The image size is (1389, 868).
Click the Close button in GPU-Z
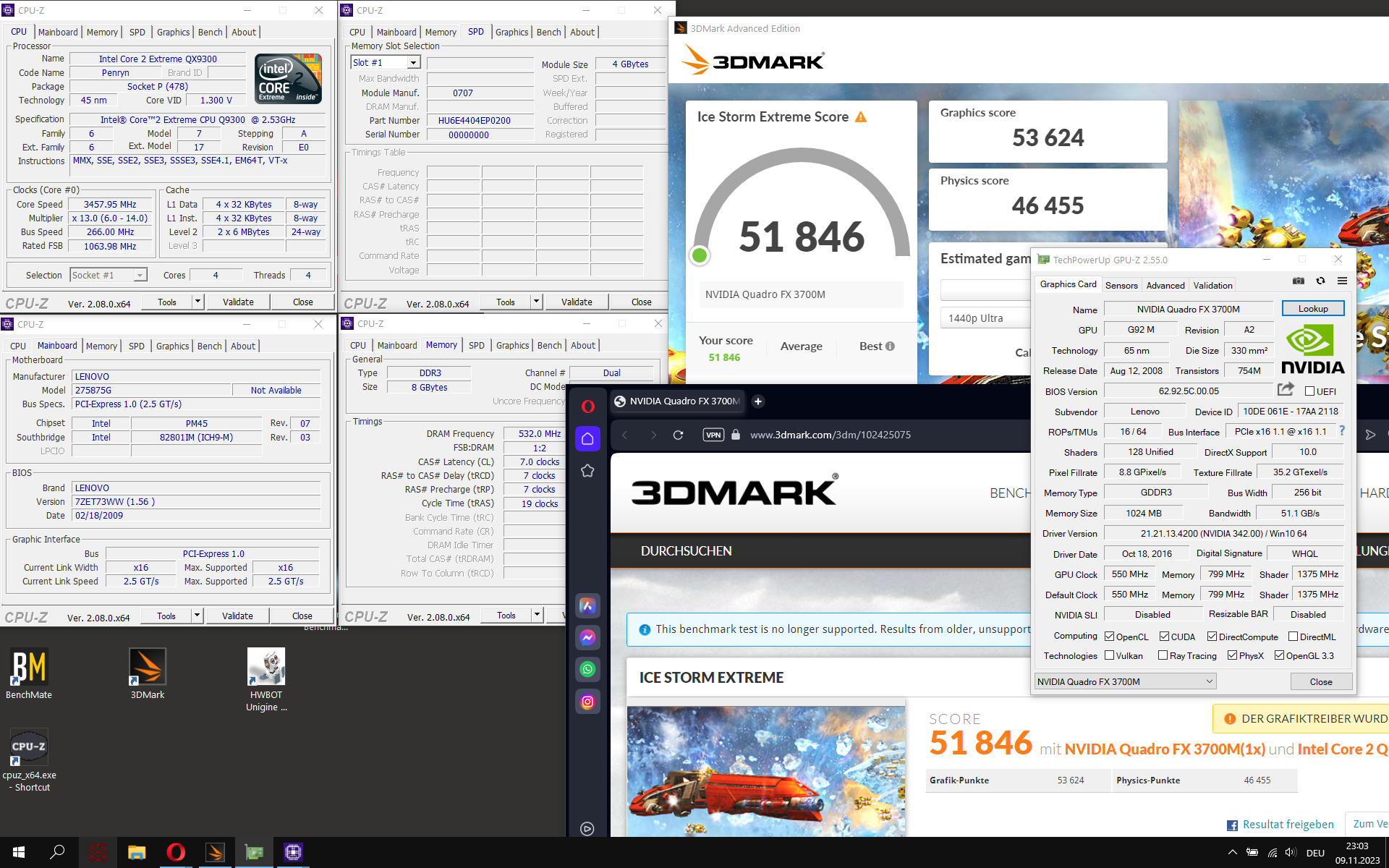[1321, 681]
